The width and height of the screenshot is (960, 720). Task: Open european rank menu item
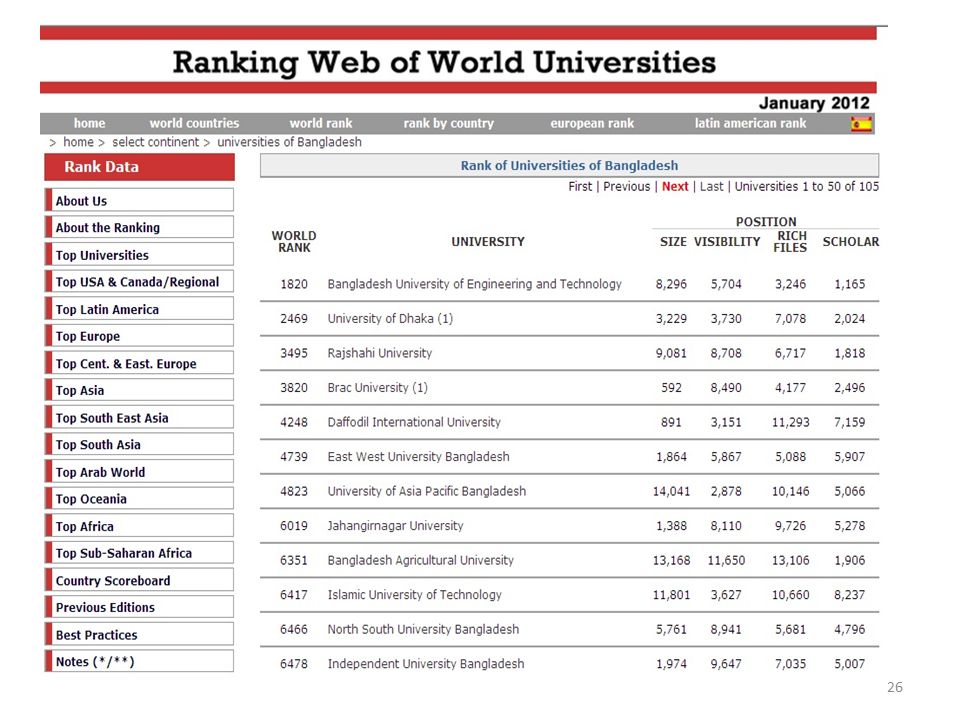point(592,123)
